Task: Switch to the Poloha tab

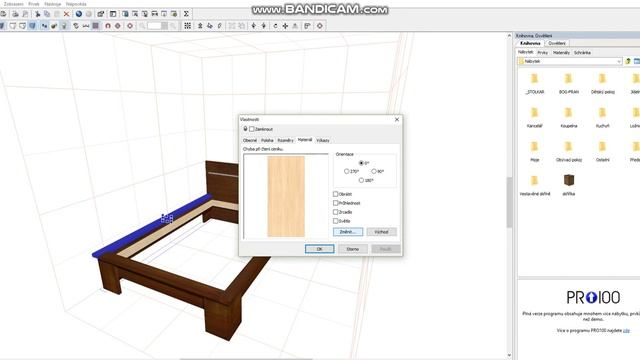Action: 267,140
